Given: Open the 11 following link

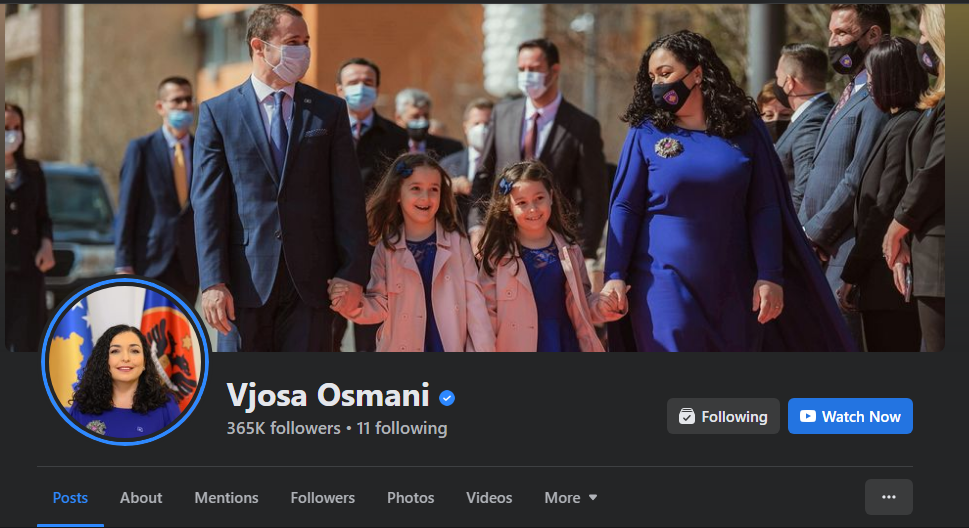Looking at the screenshot, I should click(402, 428).
